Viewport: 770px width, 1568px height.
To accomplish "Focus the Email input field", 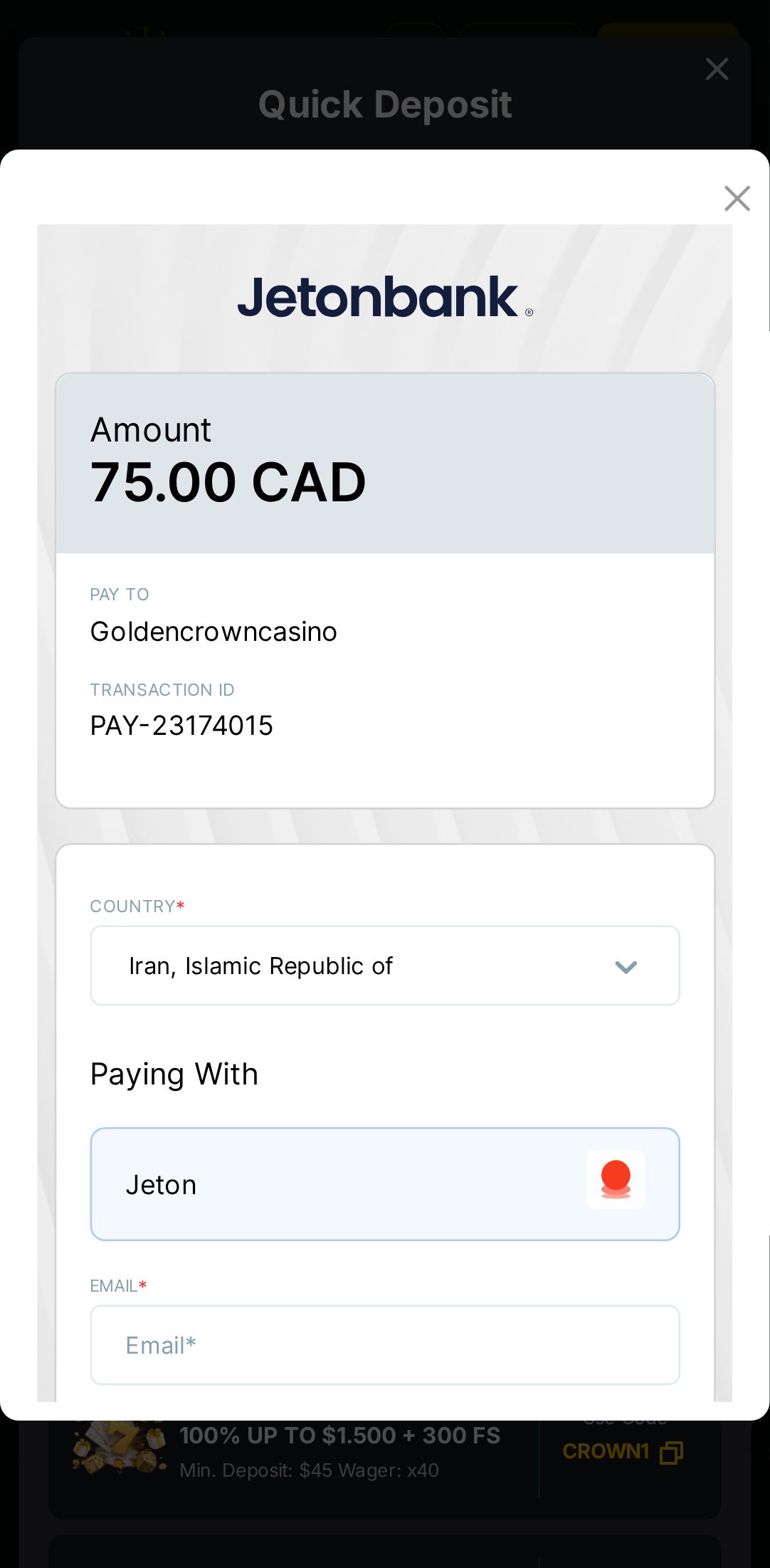I will (384, 1345).
